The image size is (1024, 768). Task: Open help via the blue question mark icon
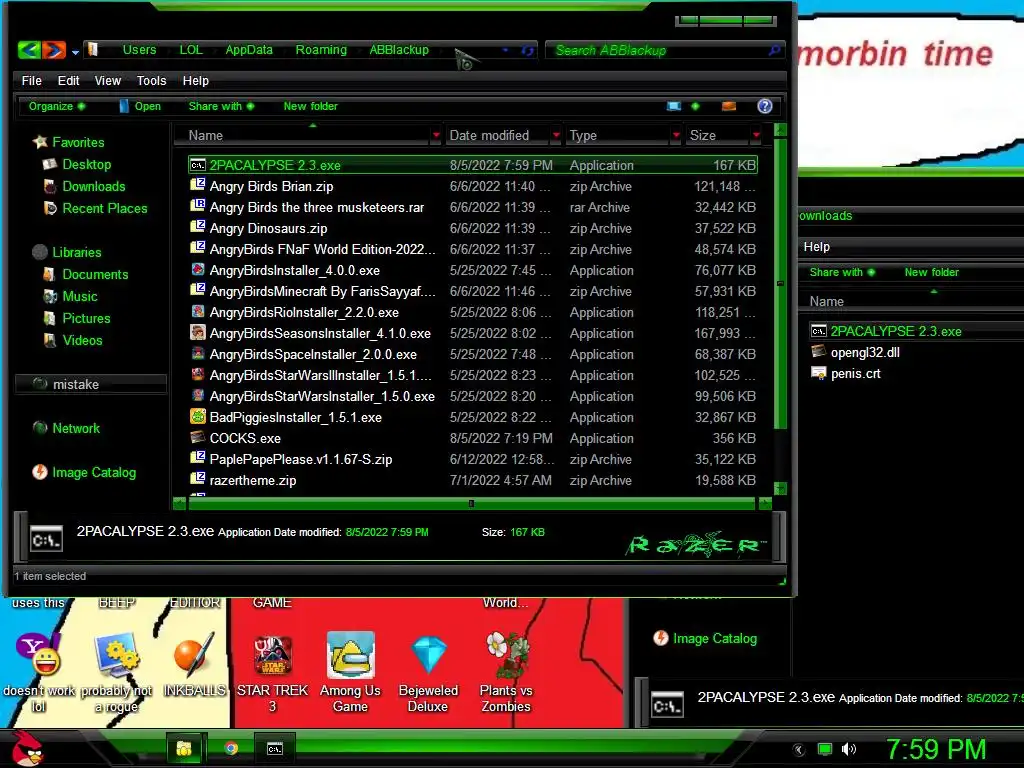[x=765, y=106]
